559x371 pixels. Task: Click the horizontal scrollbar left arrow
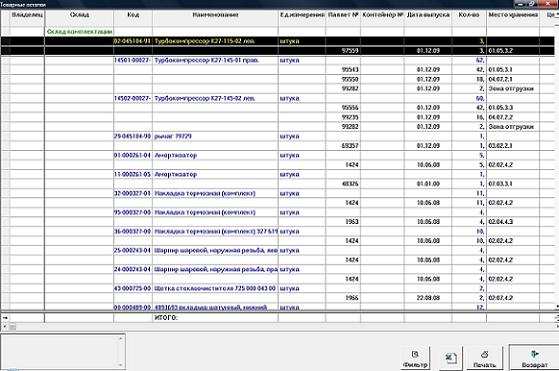pos(4,326)
